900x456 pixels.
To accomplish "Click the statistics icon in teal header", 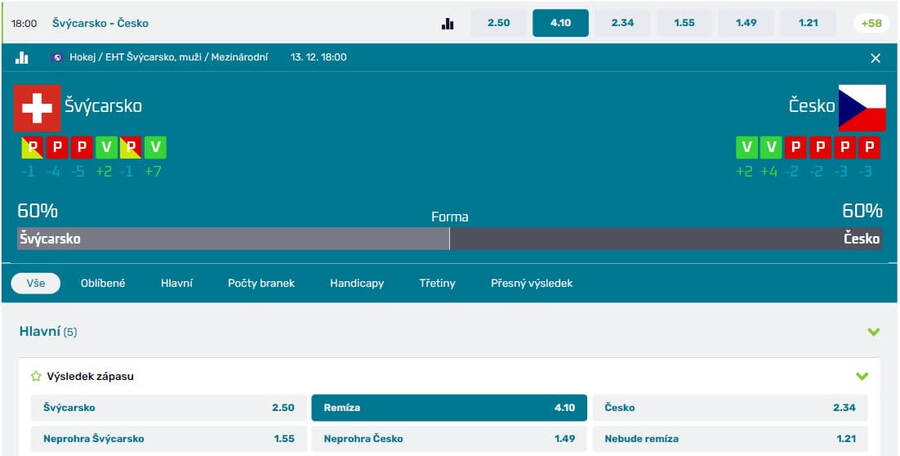I will click(x=22, y=58).
